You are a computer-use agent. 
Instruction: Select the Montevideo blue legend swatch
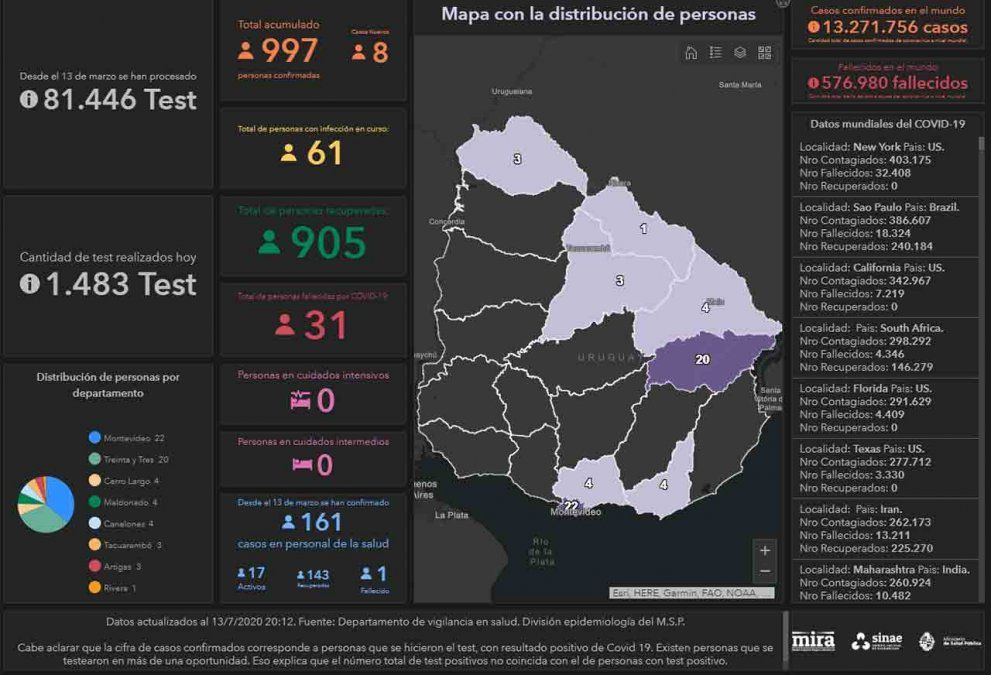tap(95, 438)
